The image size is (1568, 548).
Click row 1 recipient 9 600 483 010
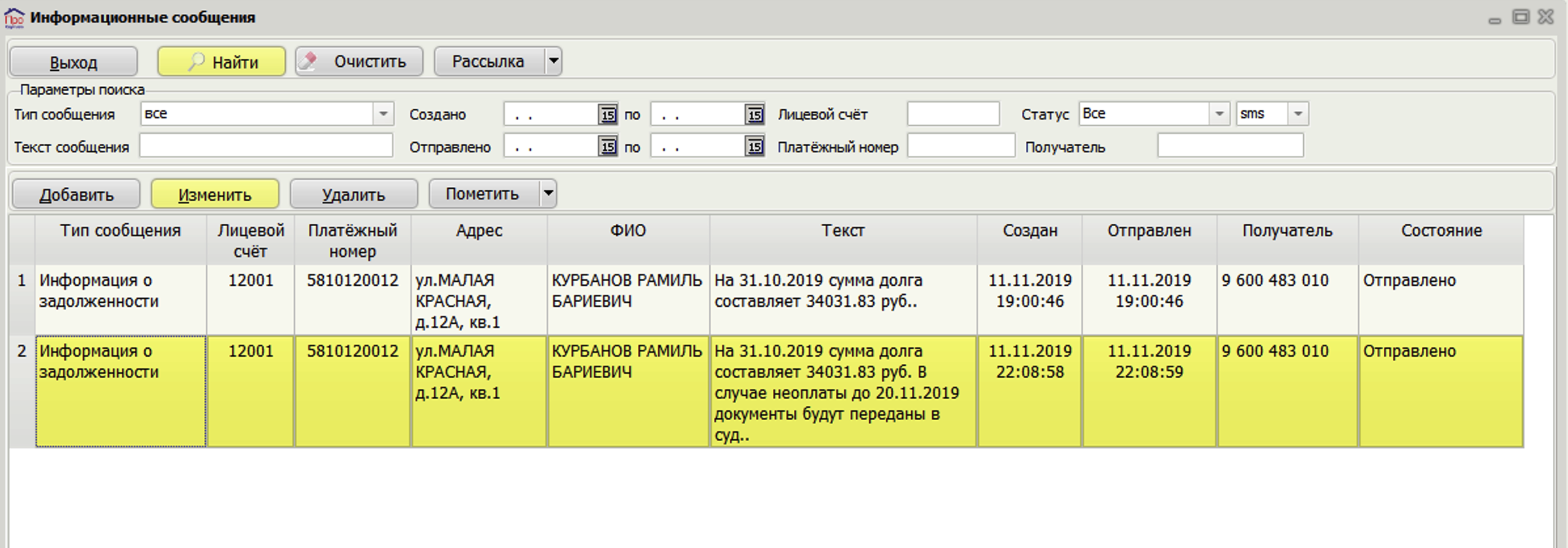1287,300
